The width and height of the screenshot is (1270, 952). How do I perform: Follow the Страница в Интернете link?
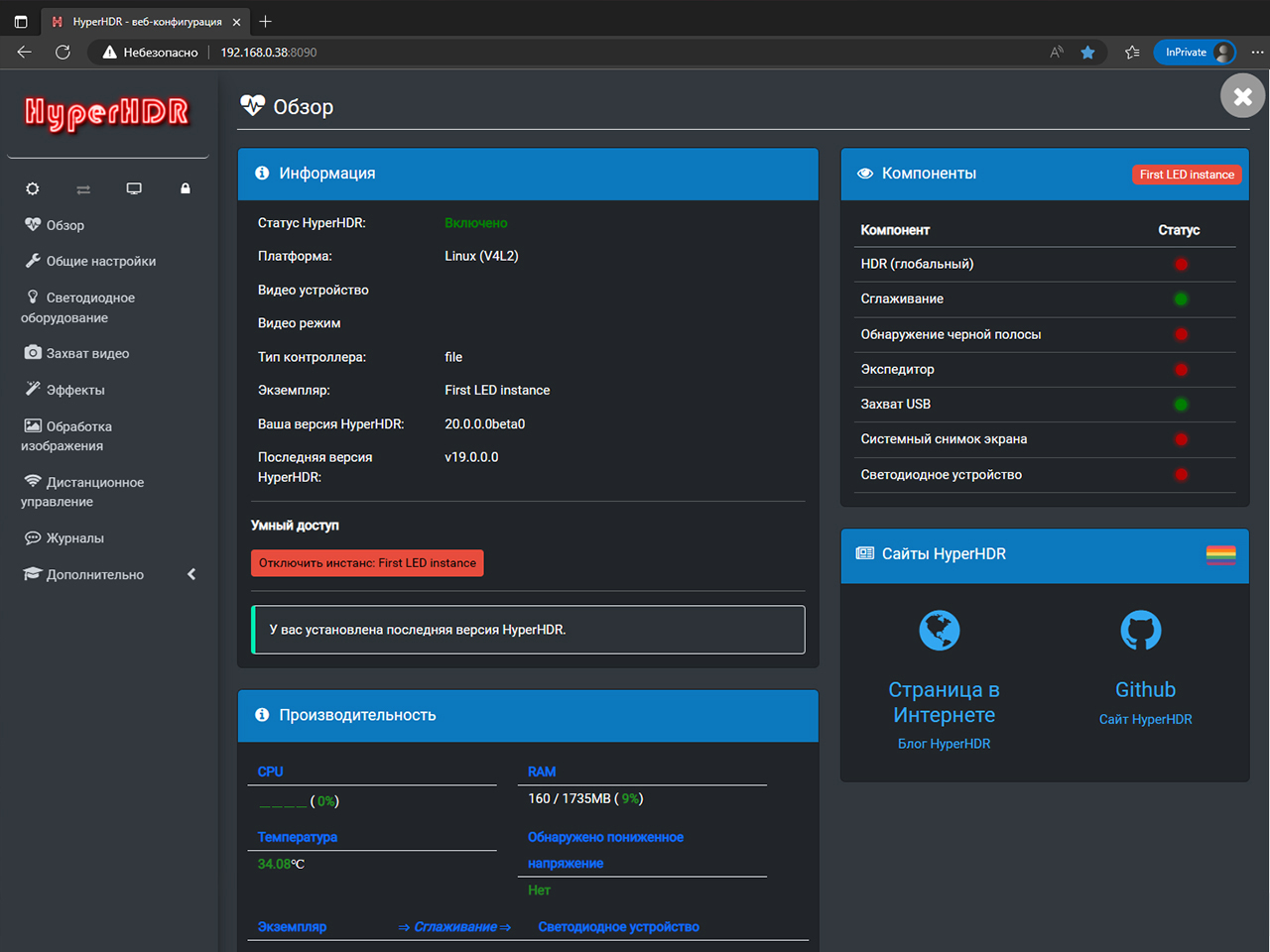tap(944, 702)
